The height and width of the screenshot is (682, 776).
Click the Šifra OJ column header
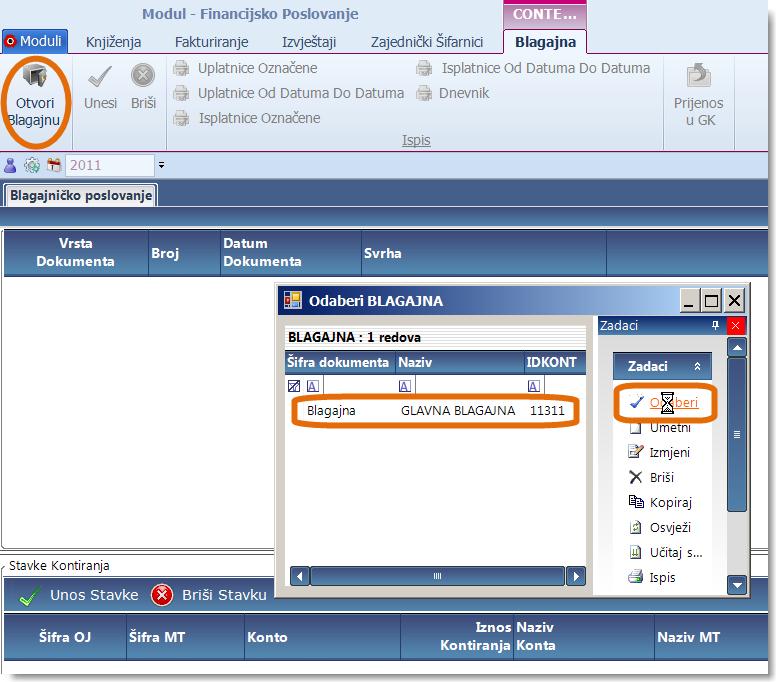[x=65, y=637]
